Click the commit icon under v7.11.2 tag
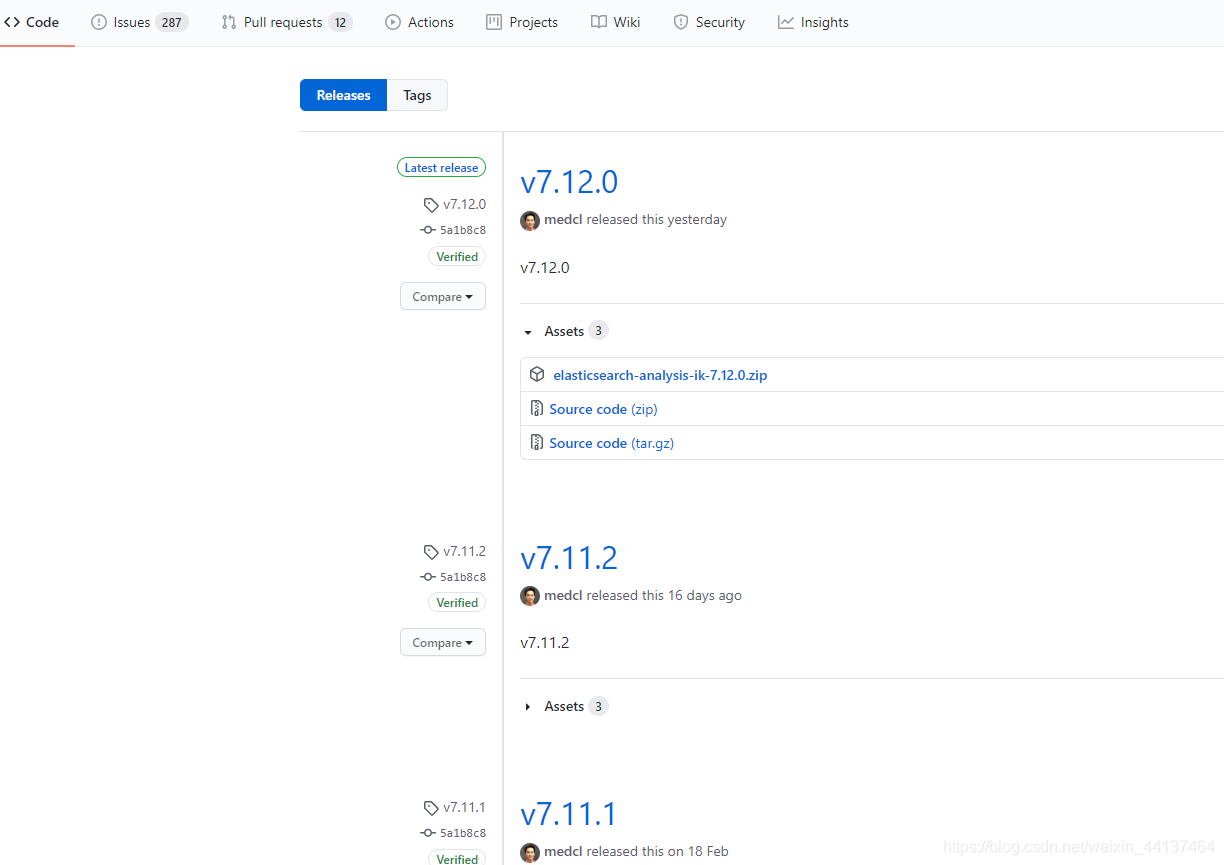This screenshot has height=865, width=1224. [x=428, y=577]
